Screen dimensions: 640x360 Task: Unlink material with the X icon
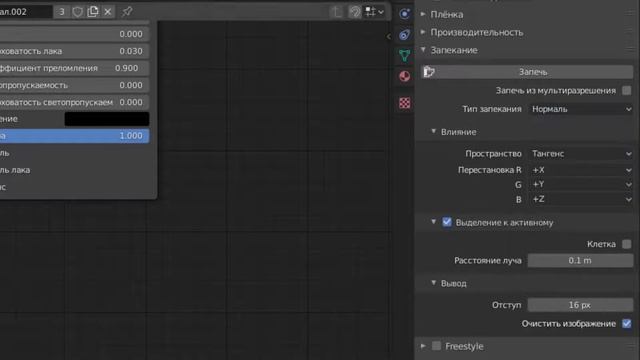[108, 12]
